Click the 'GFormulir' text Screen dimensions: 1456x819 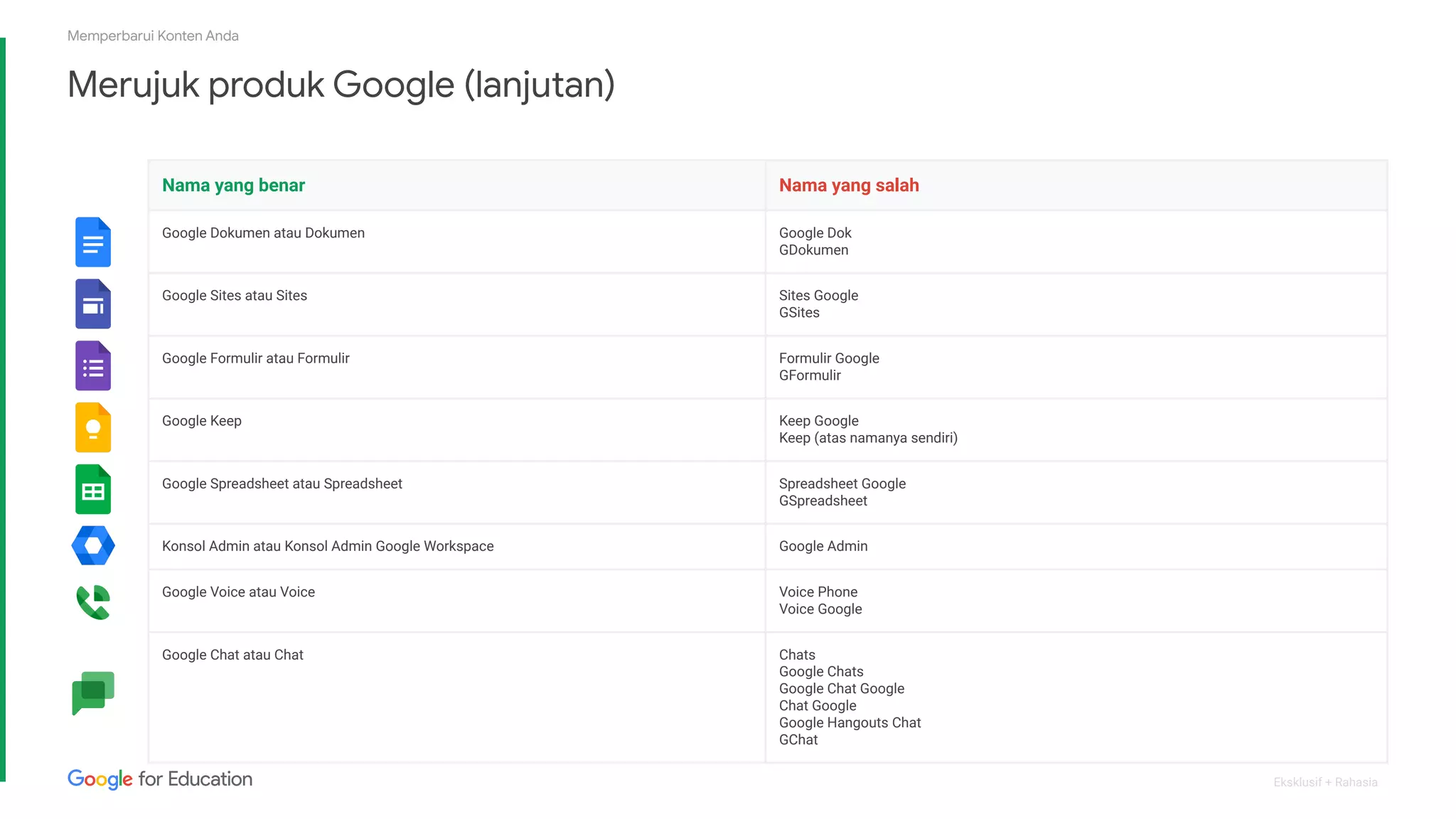[810, 375]
